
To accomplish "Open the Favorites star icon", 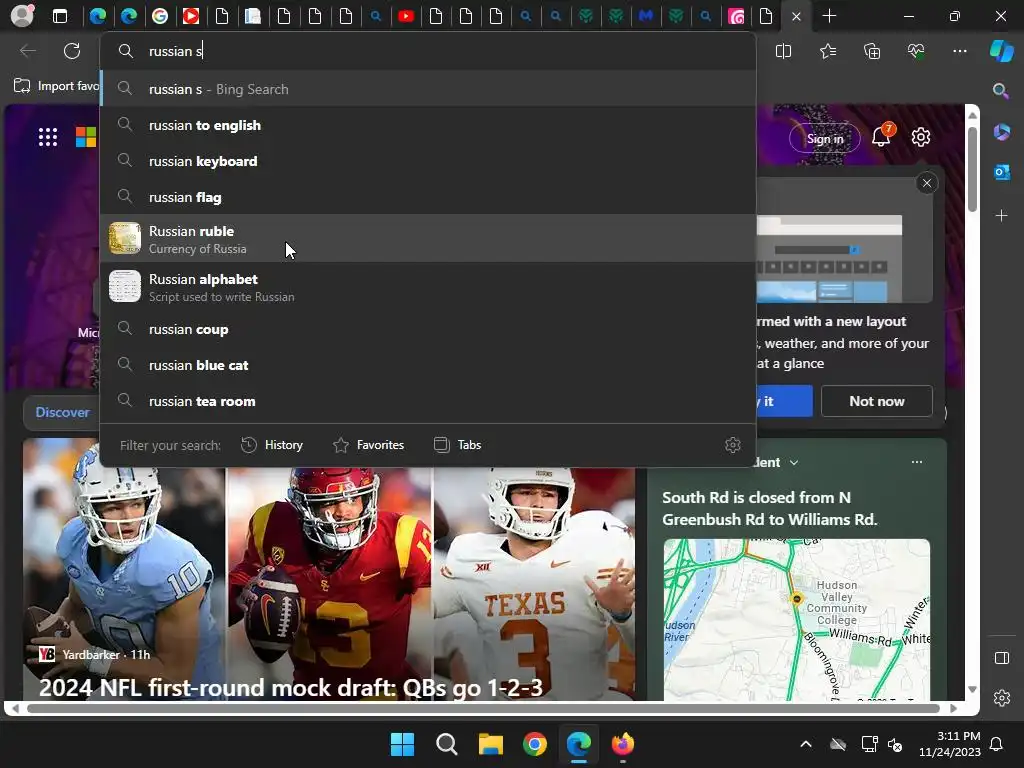I will pyautogui.click(x=827, y=51).
